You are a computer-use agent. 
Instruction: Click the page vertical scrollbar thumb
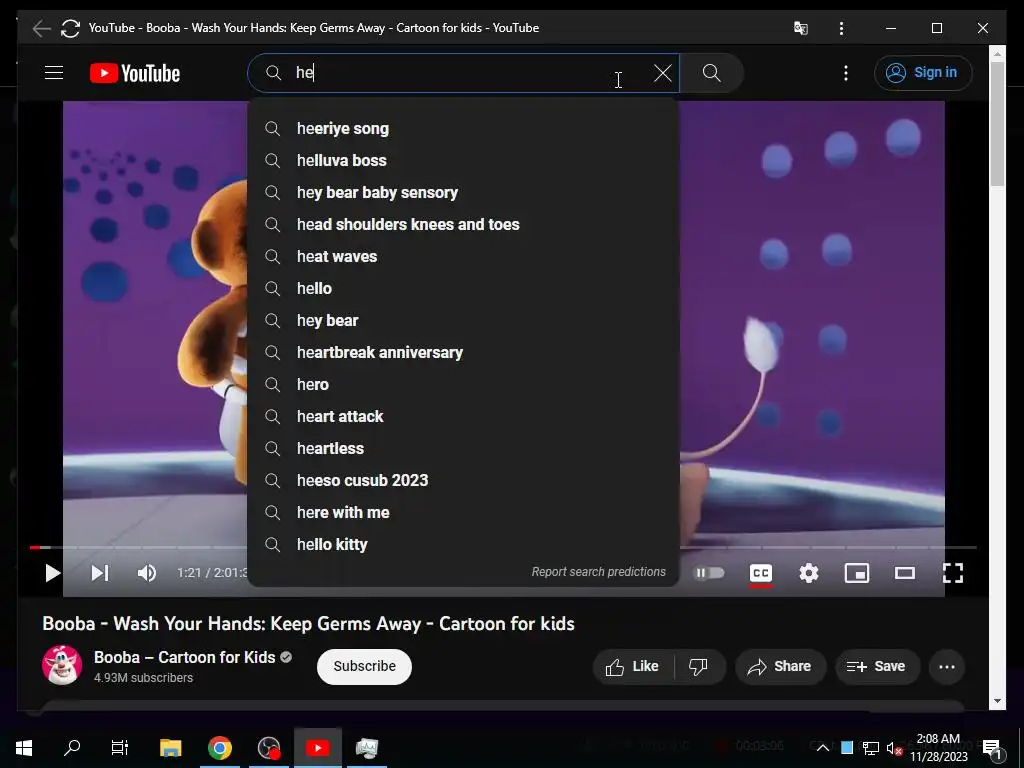tap(997, 124)
